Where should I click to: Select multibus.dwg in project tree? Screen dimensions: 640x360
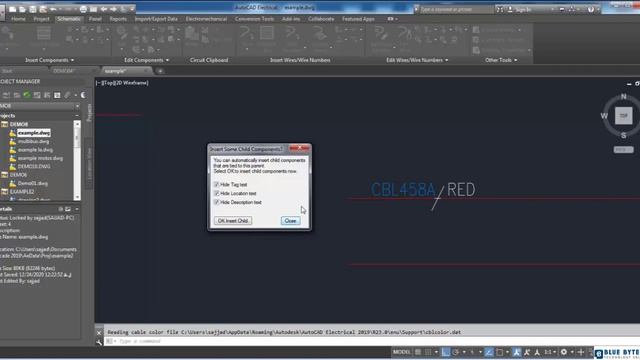coord(33,141)
